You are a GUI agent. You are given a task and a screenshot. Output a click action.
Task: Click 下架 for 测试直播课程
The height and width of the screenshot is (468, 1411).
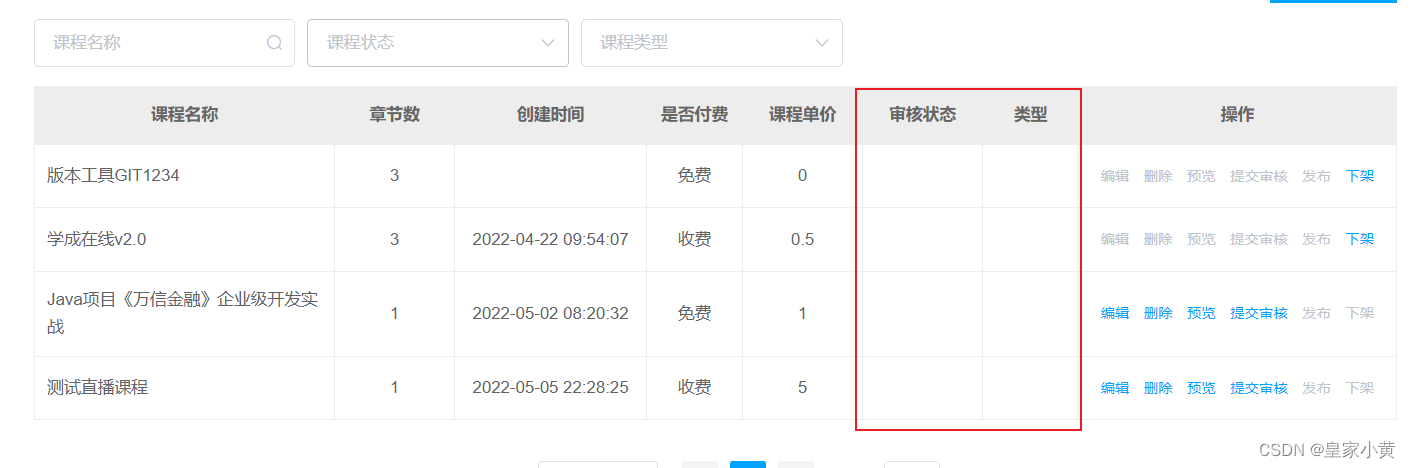tap(1360, 388)
